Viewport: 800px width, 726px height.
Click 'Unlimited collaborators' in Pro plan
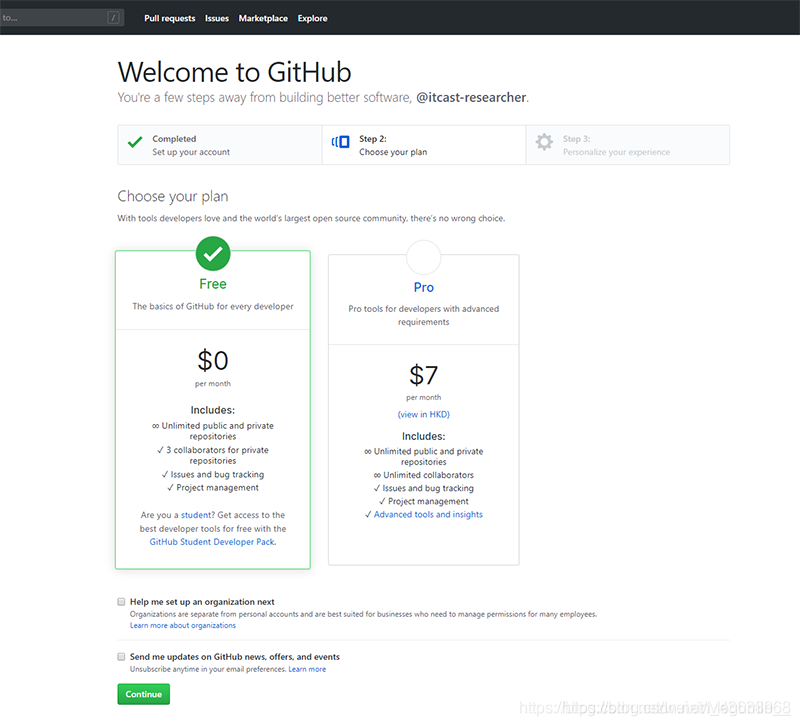click(423, 475)
